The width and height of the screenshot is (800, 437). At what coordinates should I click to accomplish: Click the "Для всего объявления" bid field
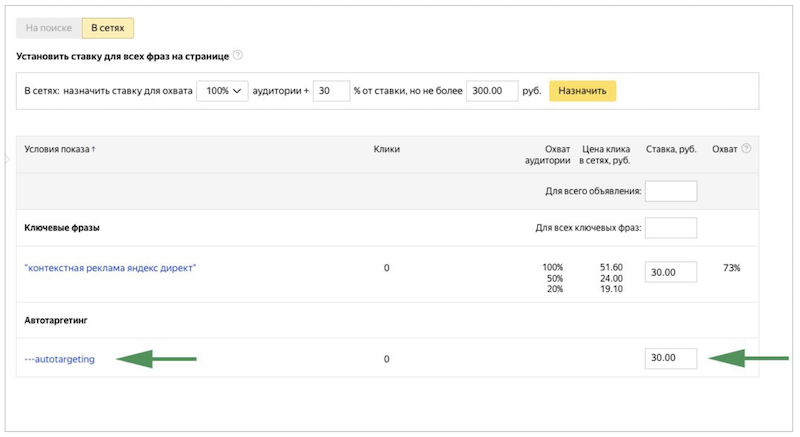[671, 191]
